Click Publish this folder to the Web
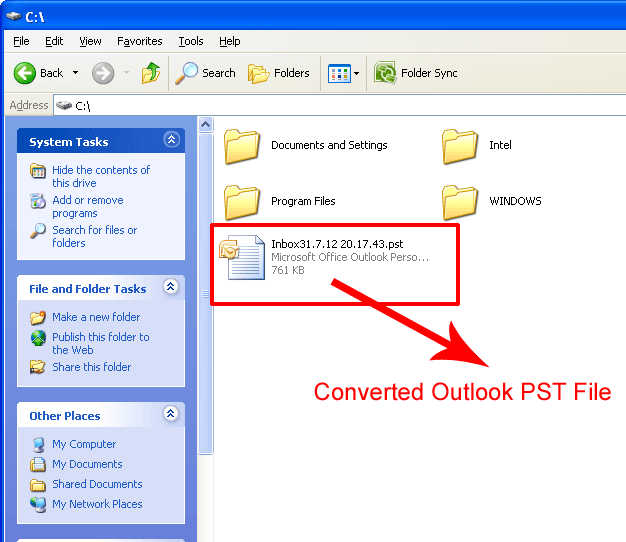626x542 pixels. [x=101, y=343]
